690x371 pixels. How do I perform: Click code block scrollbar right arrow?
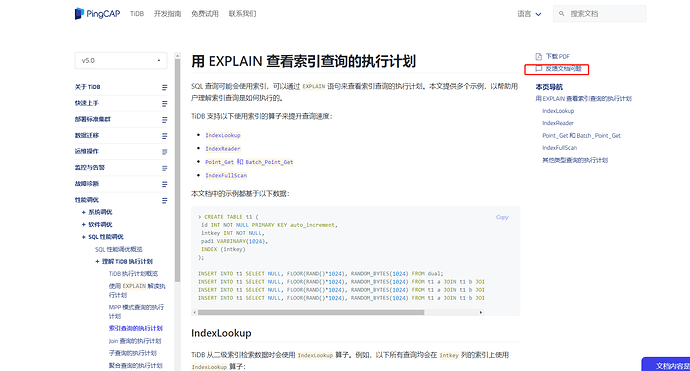(481, 312)
